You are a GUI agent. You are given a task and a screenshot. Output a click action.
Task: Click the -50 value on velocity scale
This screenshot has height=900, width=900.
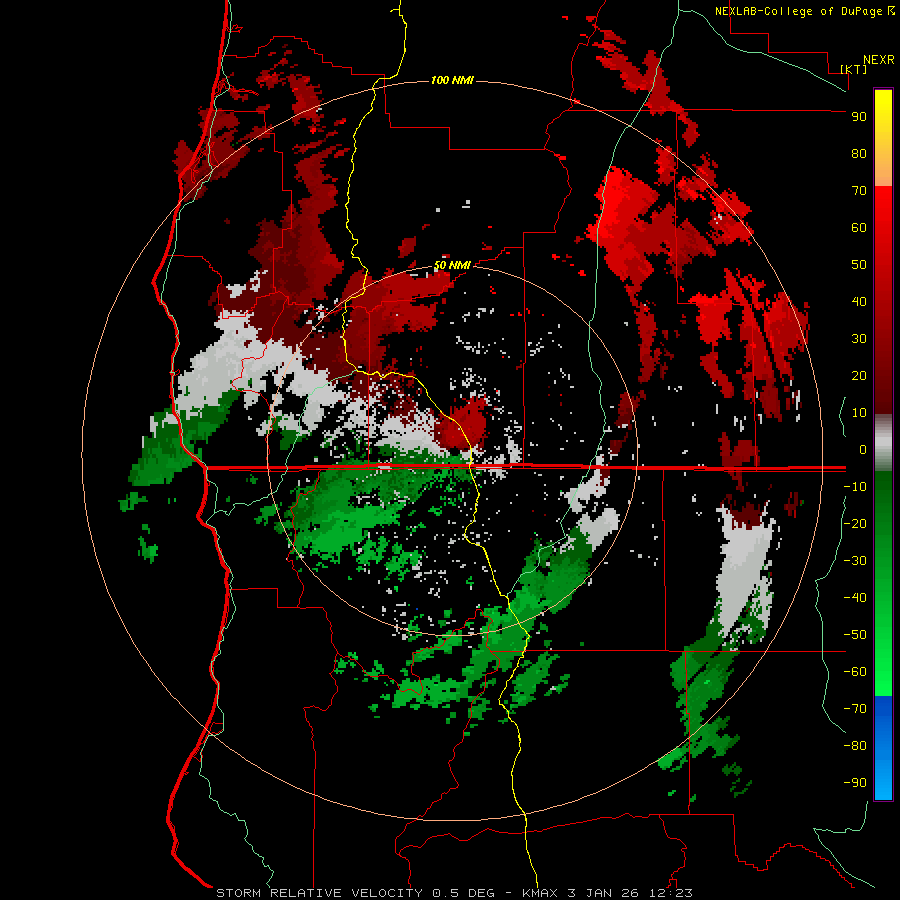coord(855,635)
